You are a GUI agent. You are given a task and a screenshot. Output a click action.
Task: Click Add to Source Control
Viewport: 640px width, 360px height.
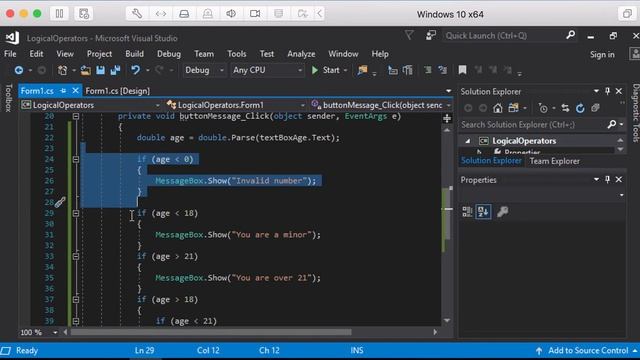[x=588, y=351]
